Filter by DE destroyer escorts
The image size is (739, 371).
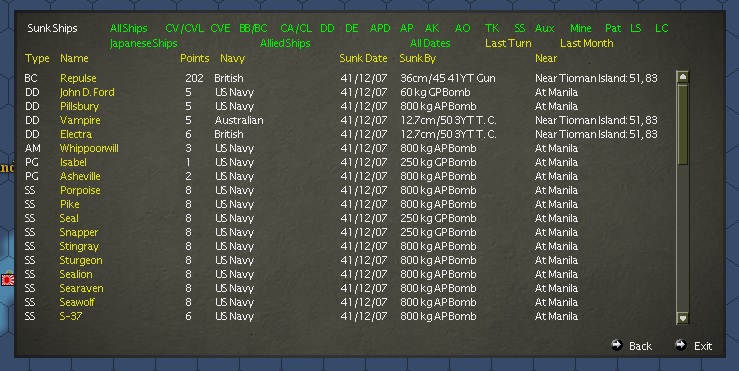coord(352,28)
